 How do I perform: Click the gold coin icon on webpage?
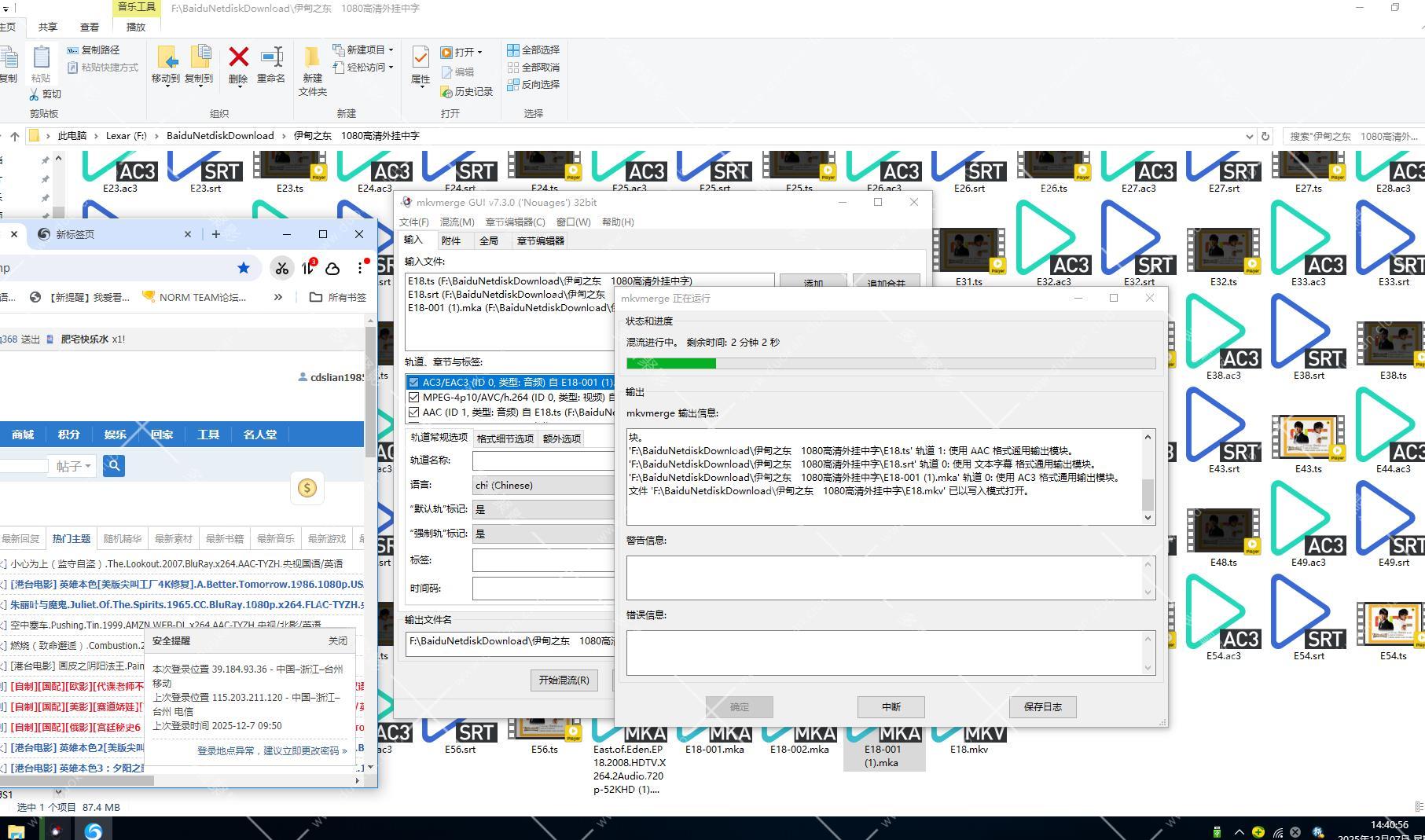[x=307, y=488]
